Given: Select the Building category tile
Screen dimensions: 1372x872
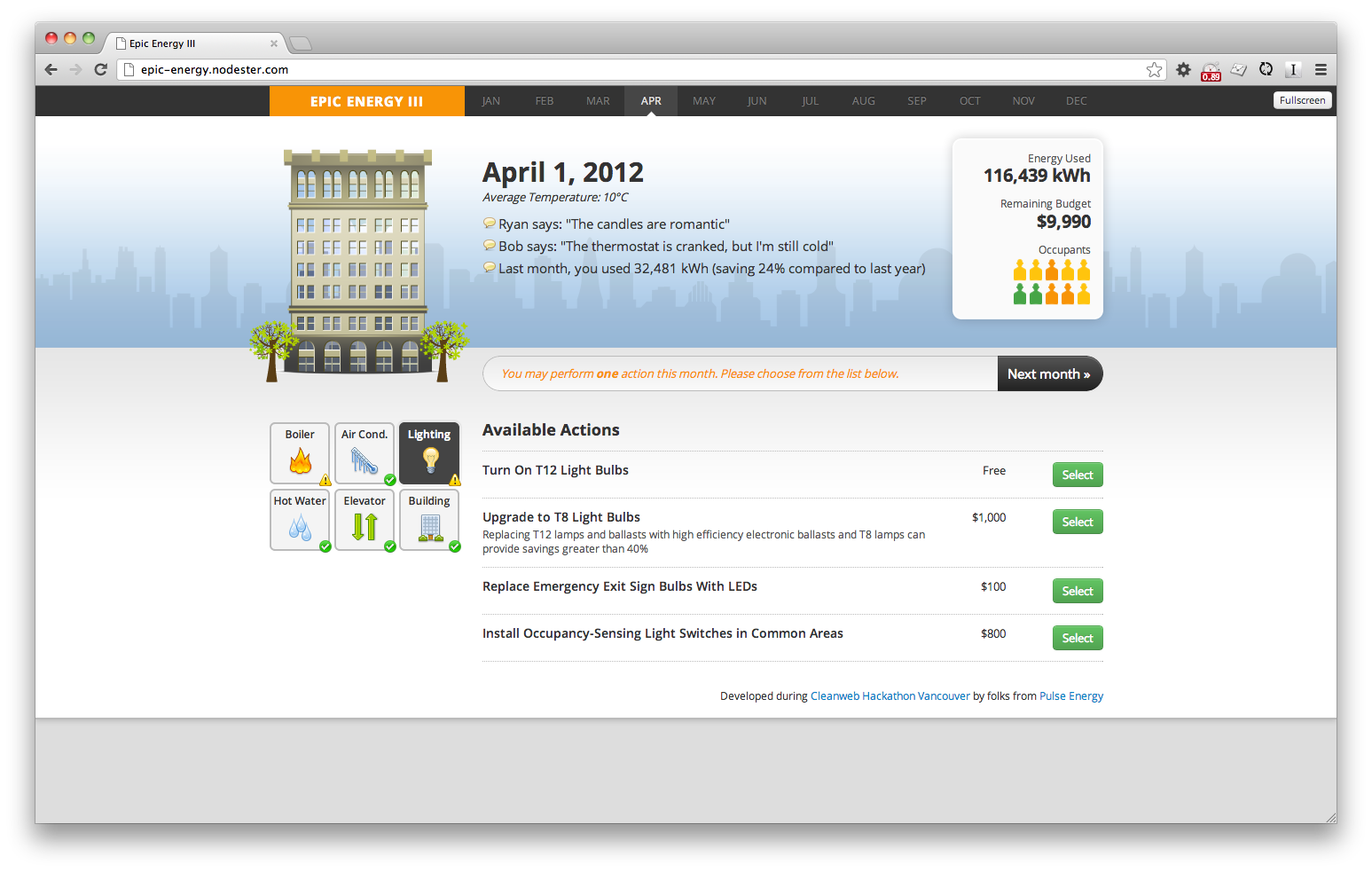Looking at the screenshot, I should (429, 520).
